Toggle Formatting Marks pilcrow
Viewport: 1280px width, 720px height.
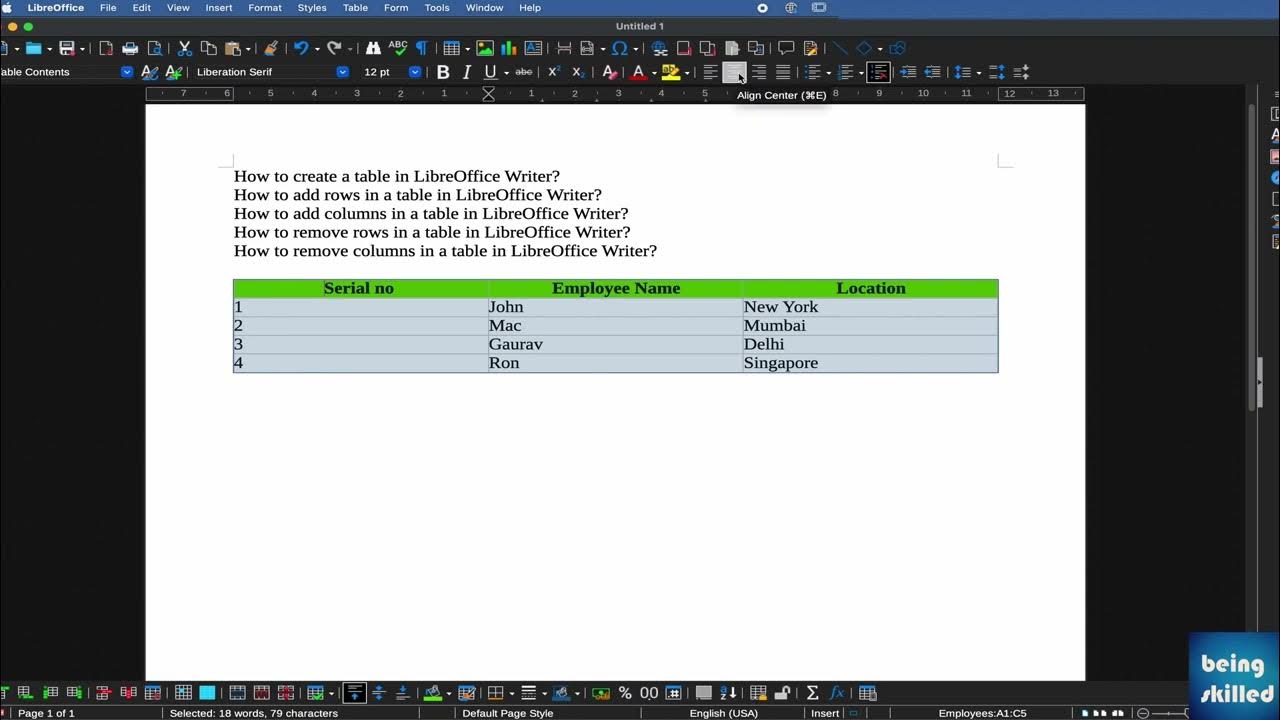click(421, 48)
